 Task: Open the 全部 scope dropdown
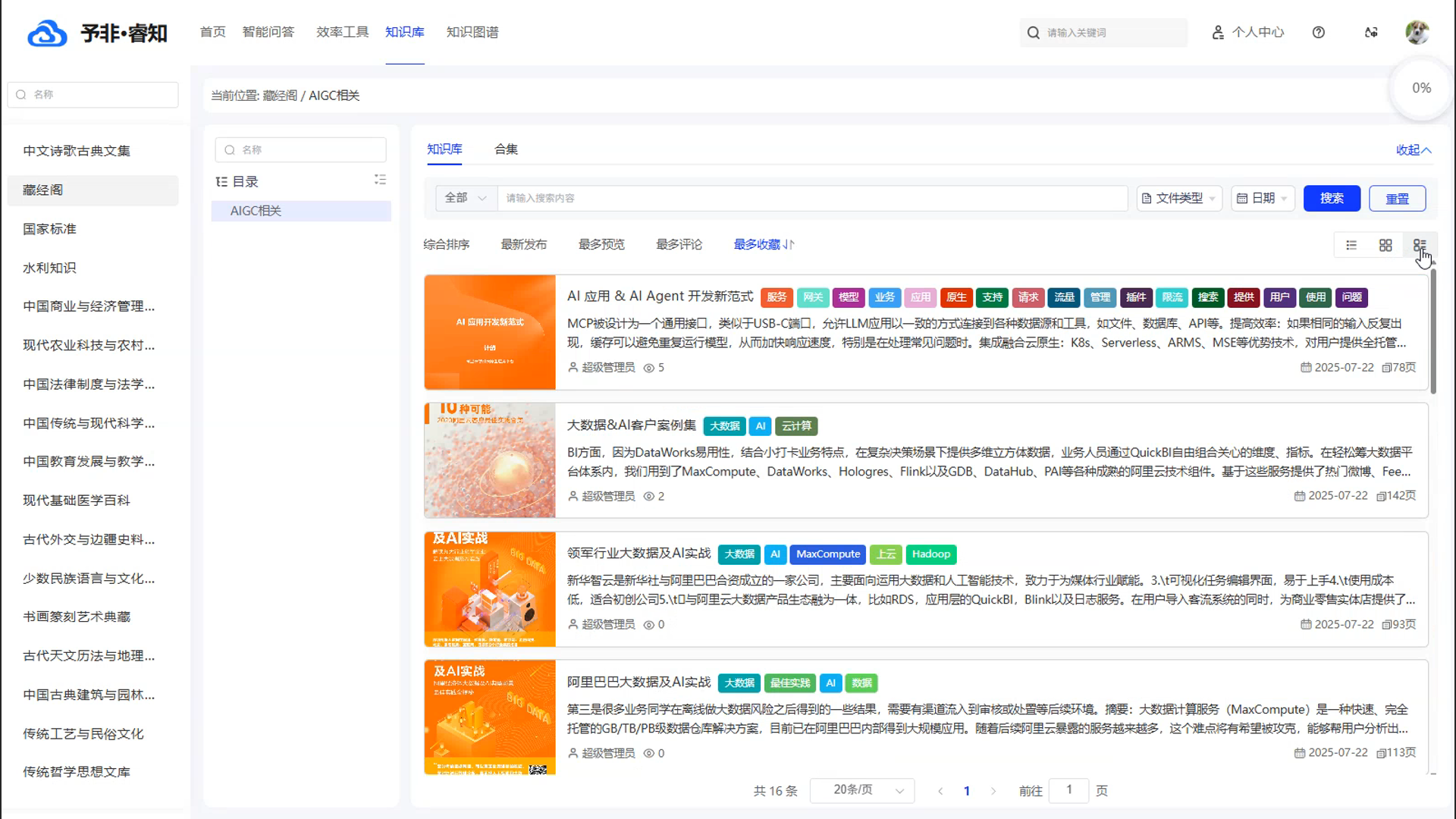pyautogui.click(x=466, y=198)
